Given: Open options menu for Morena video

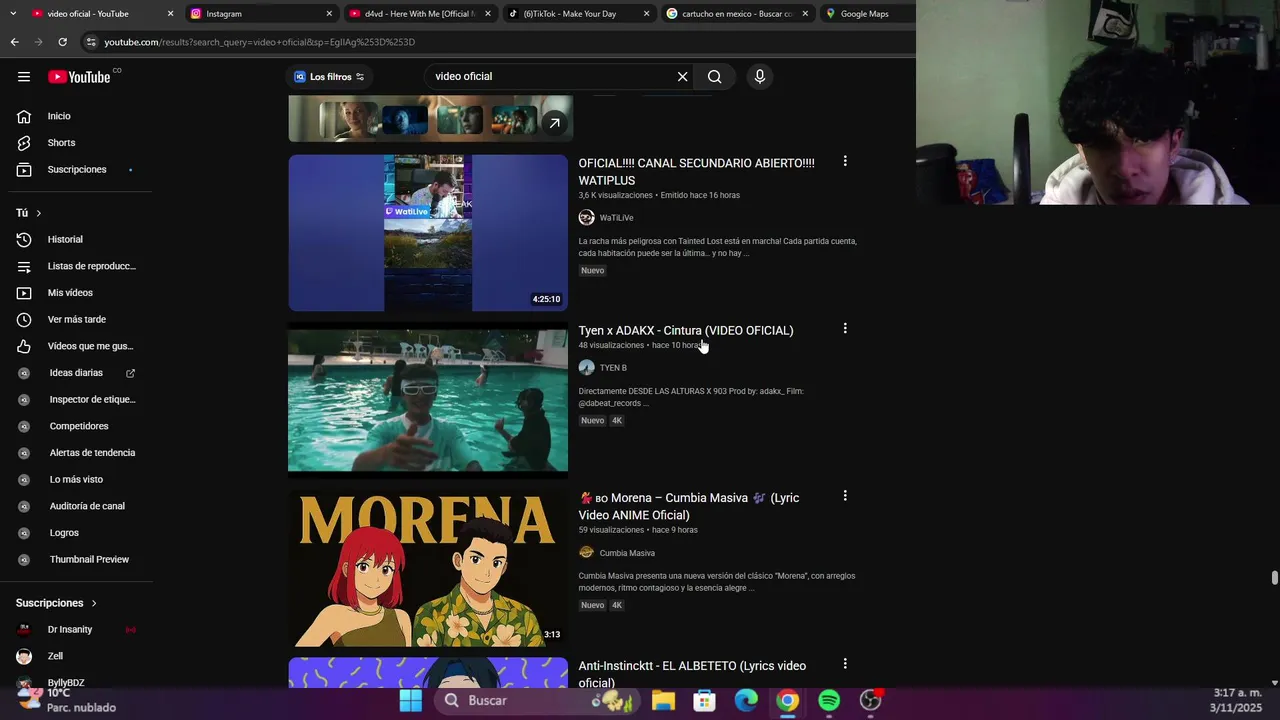Looking at the screenshot, I should [x=845, y=495].
